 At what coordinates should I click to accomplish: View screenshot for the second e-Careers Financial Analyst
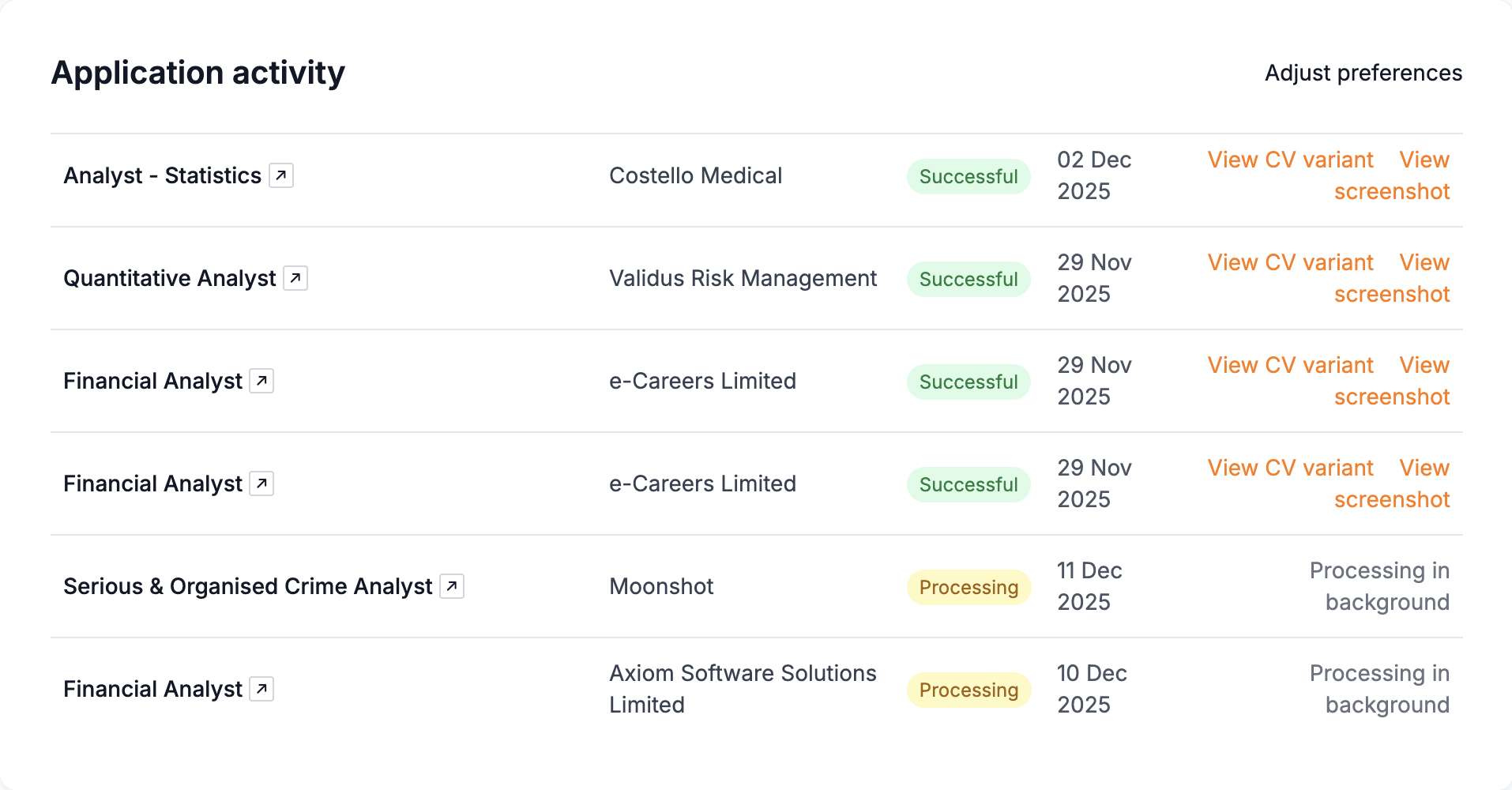coord(1393,483)
